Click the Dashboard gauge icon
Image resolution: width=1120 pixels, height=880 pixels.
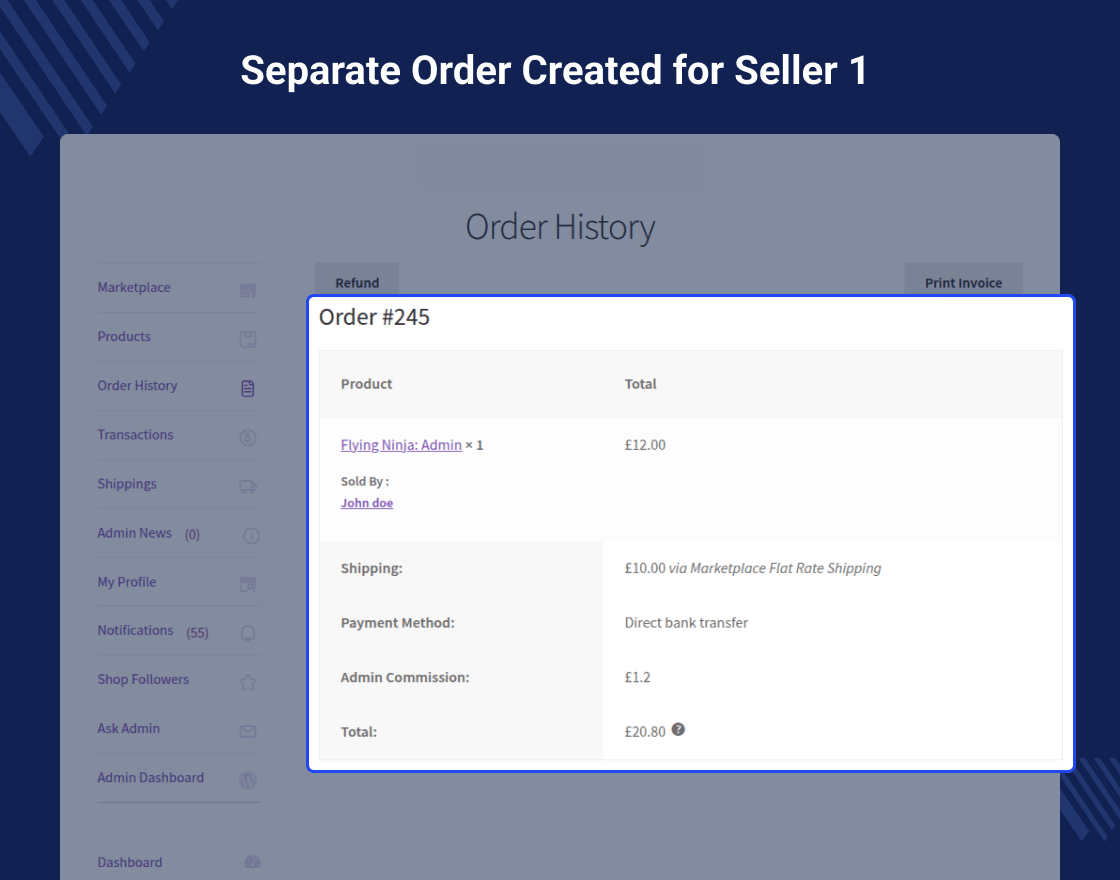pos(252,862)
